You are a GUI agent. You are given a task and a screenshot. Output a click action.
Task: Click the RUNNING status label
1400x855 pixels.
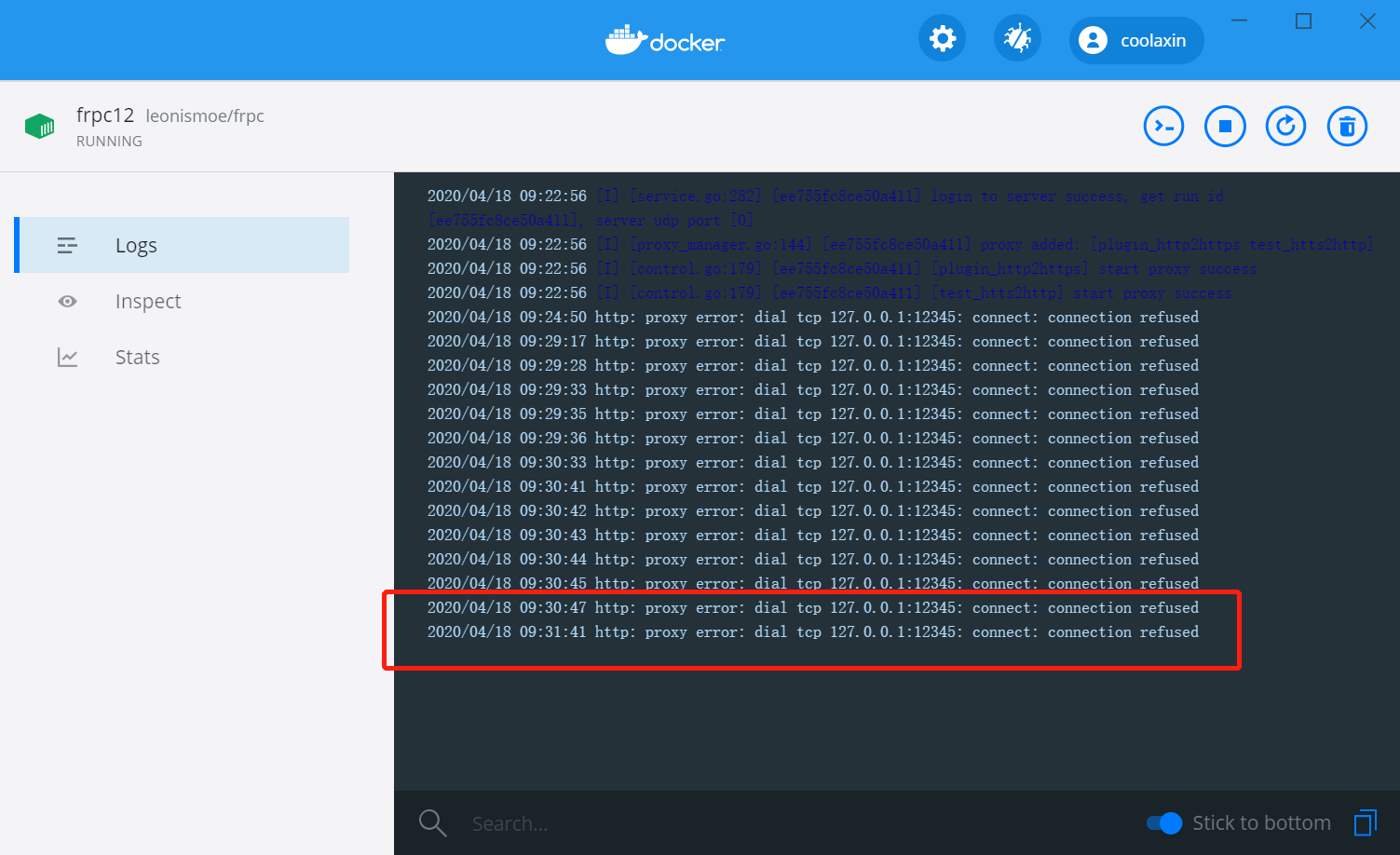click(109, 141)
